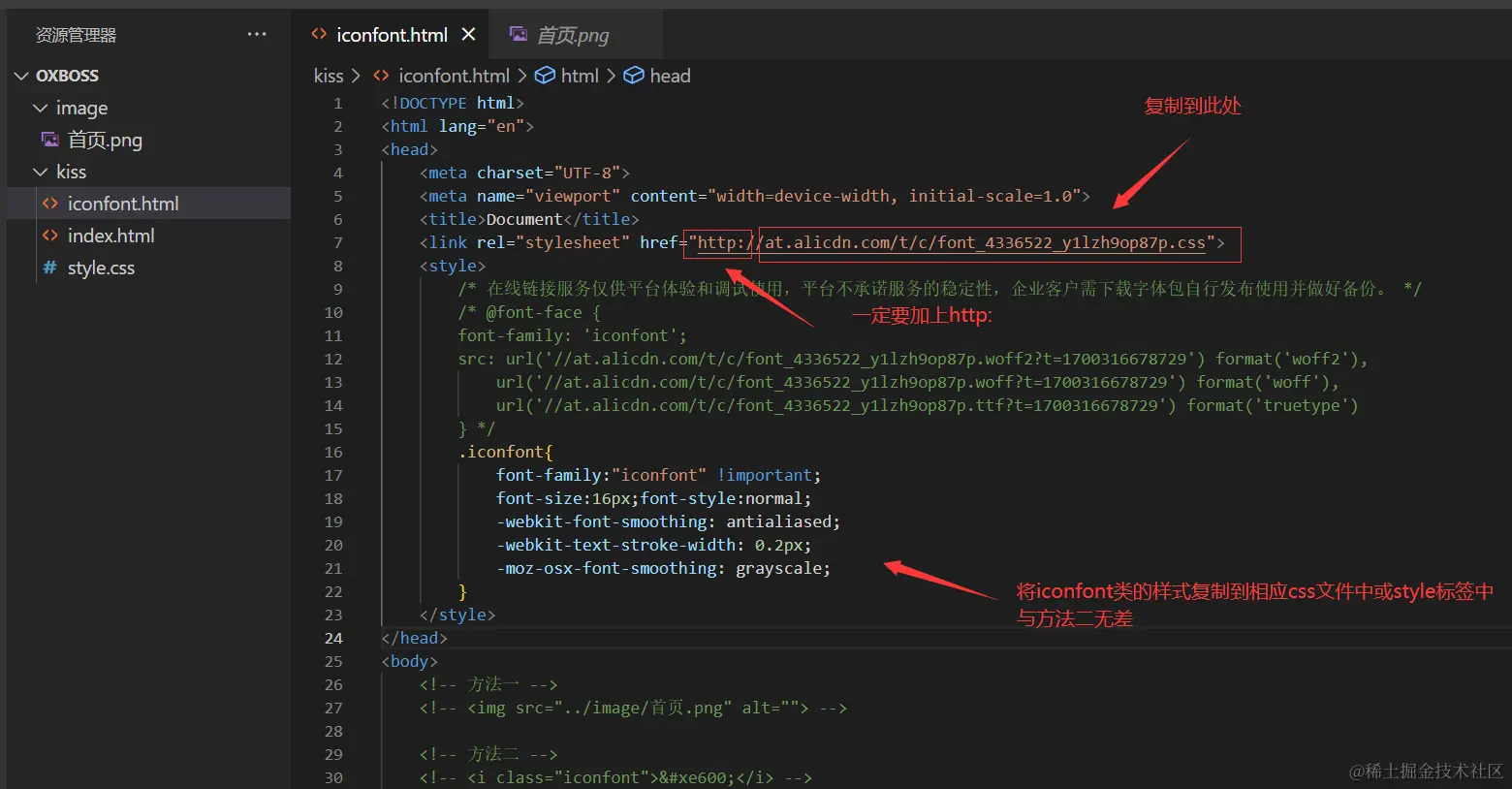This screenshot has height=789, width=1512.
Task: Click the html symbol cube icon in breadcrumbs
Action: pos(546,76)
